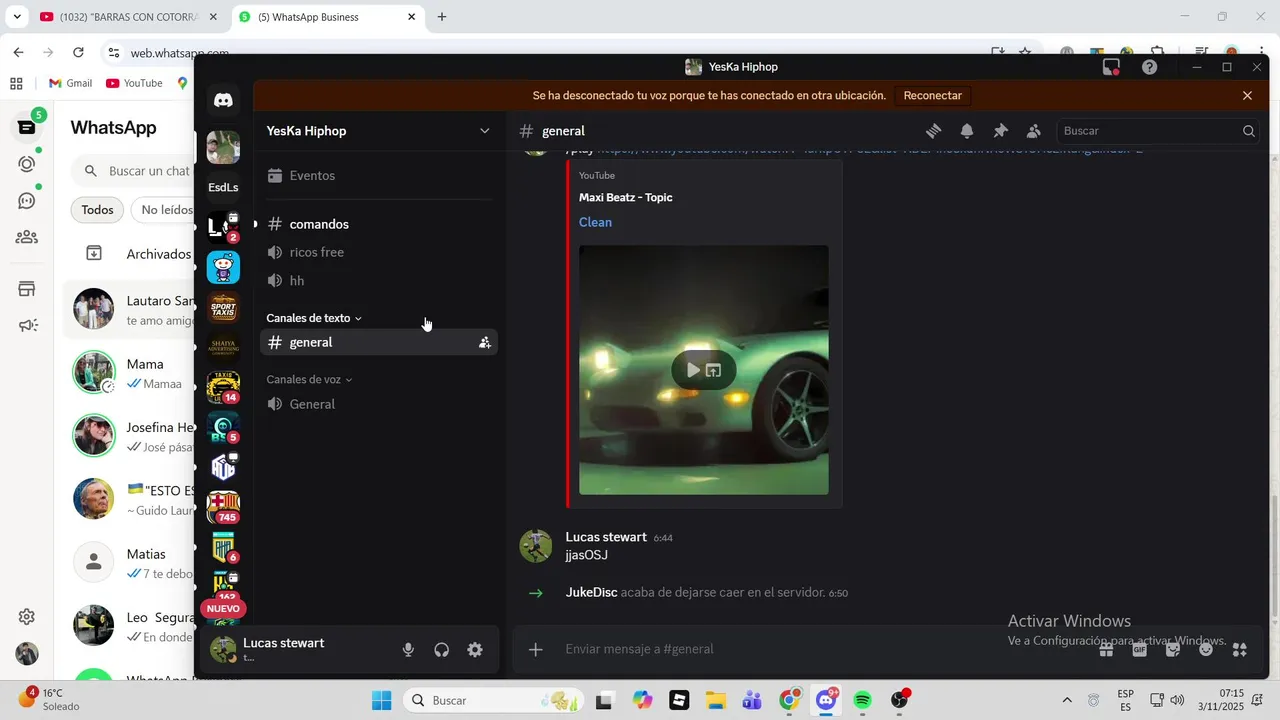Open the Sport Taxis server icon

[x=223, y=307]
